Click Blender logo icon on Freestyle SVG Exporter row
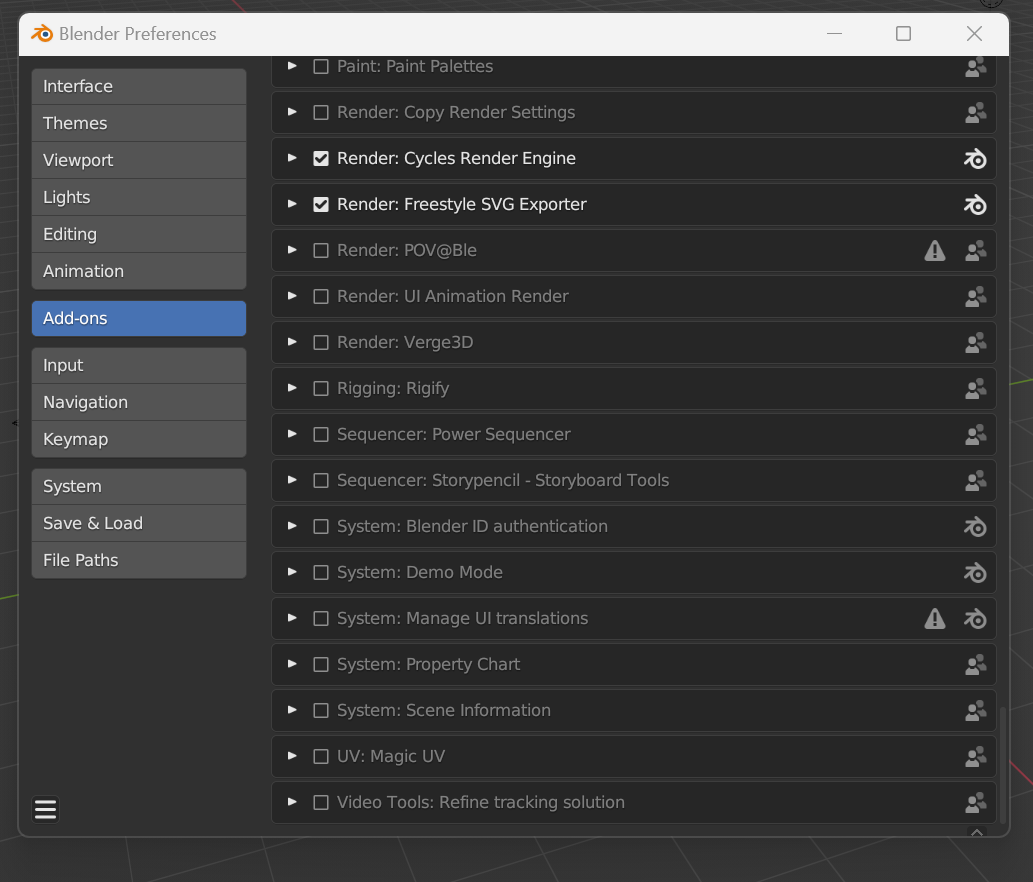 976,205
